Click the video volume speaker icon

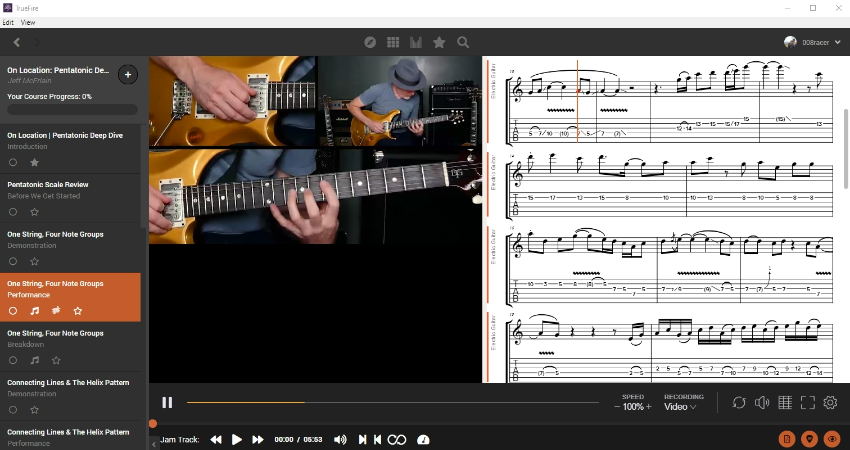click(762, 402)
